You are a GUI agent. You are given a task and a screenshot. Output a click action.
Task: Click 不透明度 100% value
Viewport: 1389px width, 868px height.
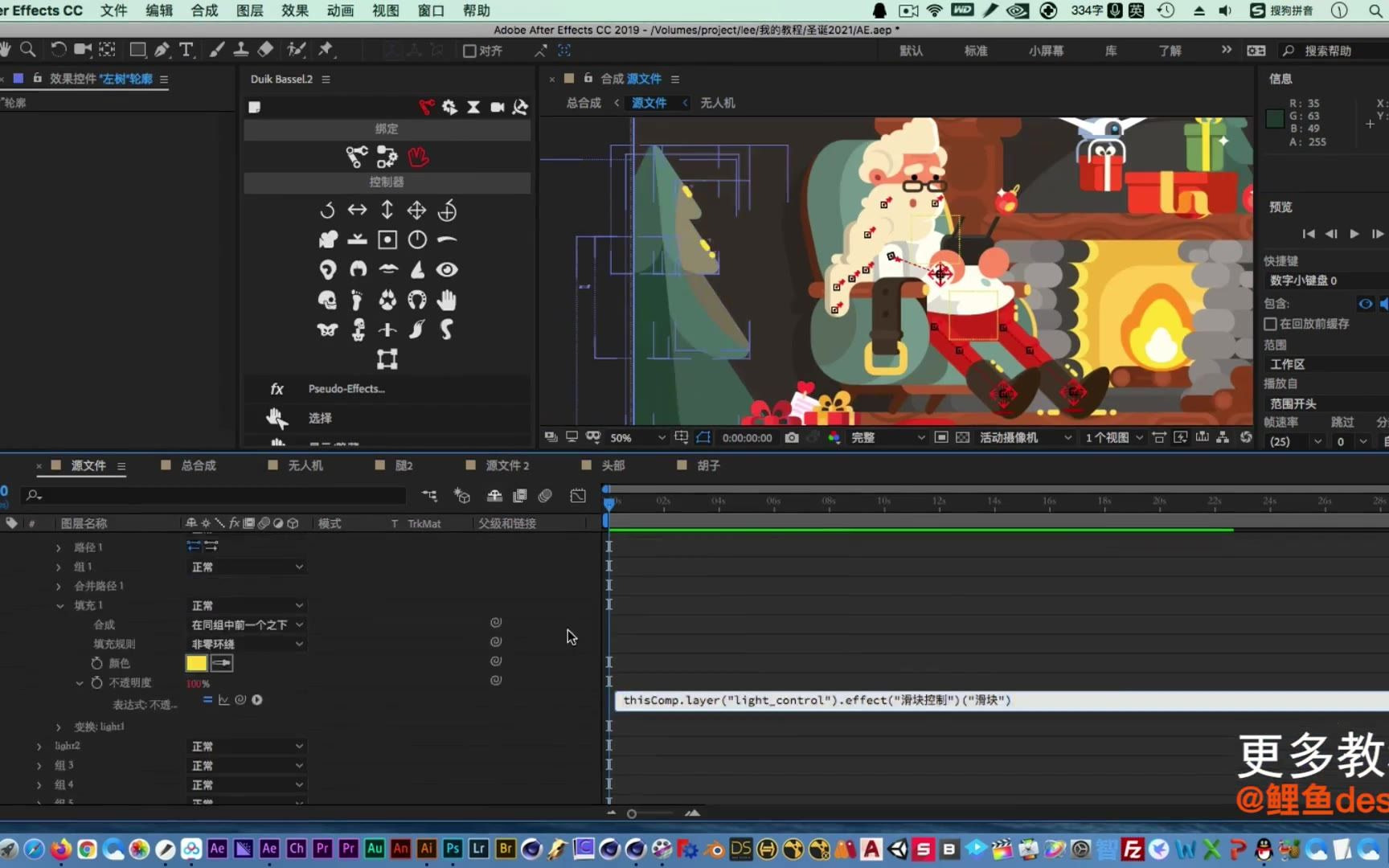198,683
